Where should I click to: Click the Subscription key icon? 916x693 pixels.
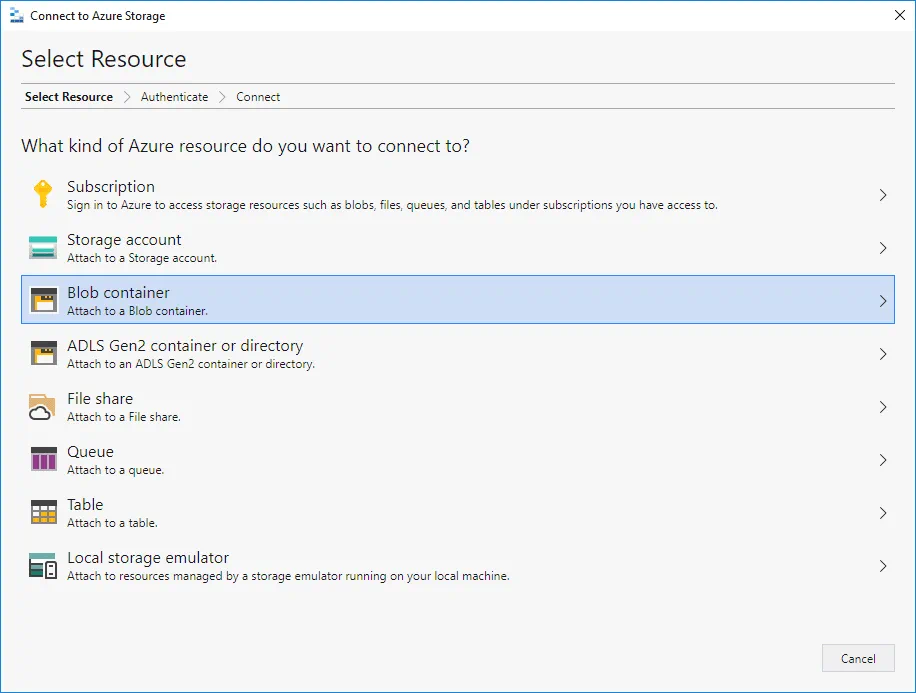(x=43, y=194)
